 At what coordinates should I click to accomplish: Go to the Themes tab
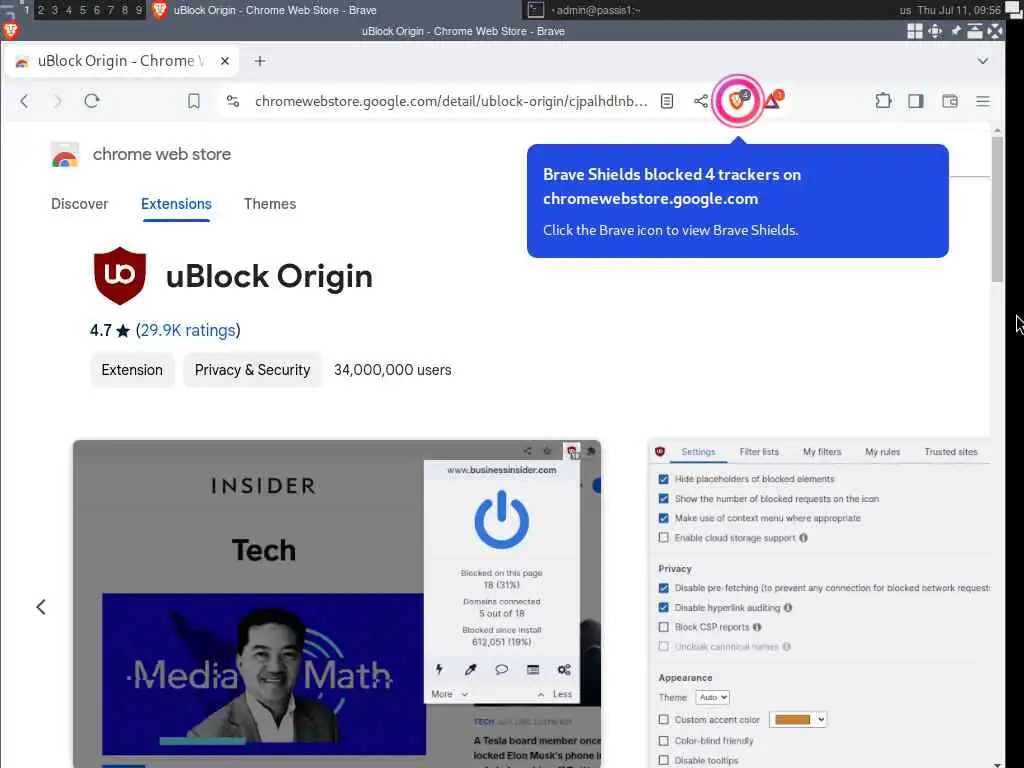tap(270, 204)
